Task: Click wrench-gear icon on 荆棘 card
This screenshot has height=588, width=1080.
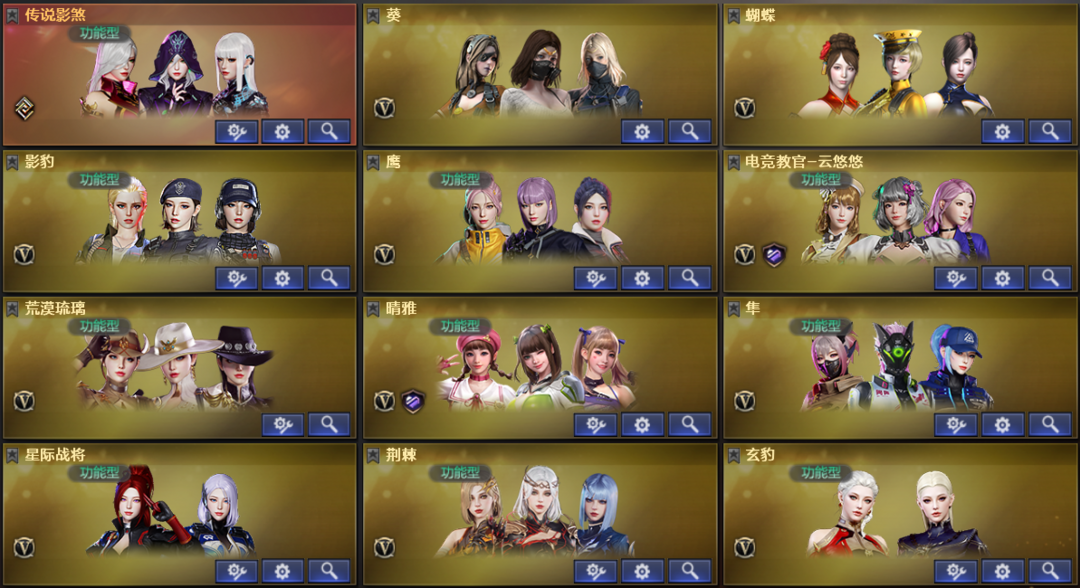Action: pos(595,571)
